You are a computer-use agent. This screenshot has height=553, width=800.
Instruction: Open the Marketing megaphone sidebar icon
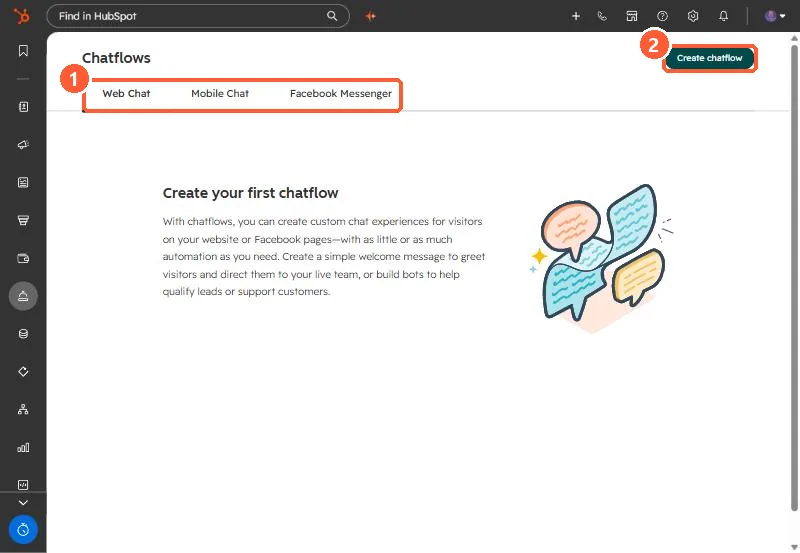click(x=23, y=144)
